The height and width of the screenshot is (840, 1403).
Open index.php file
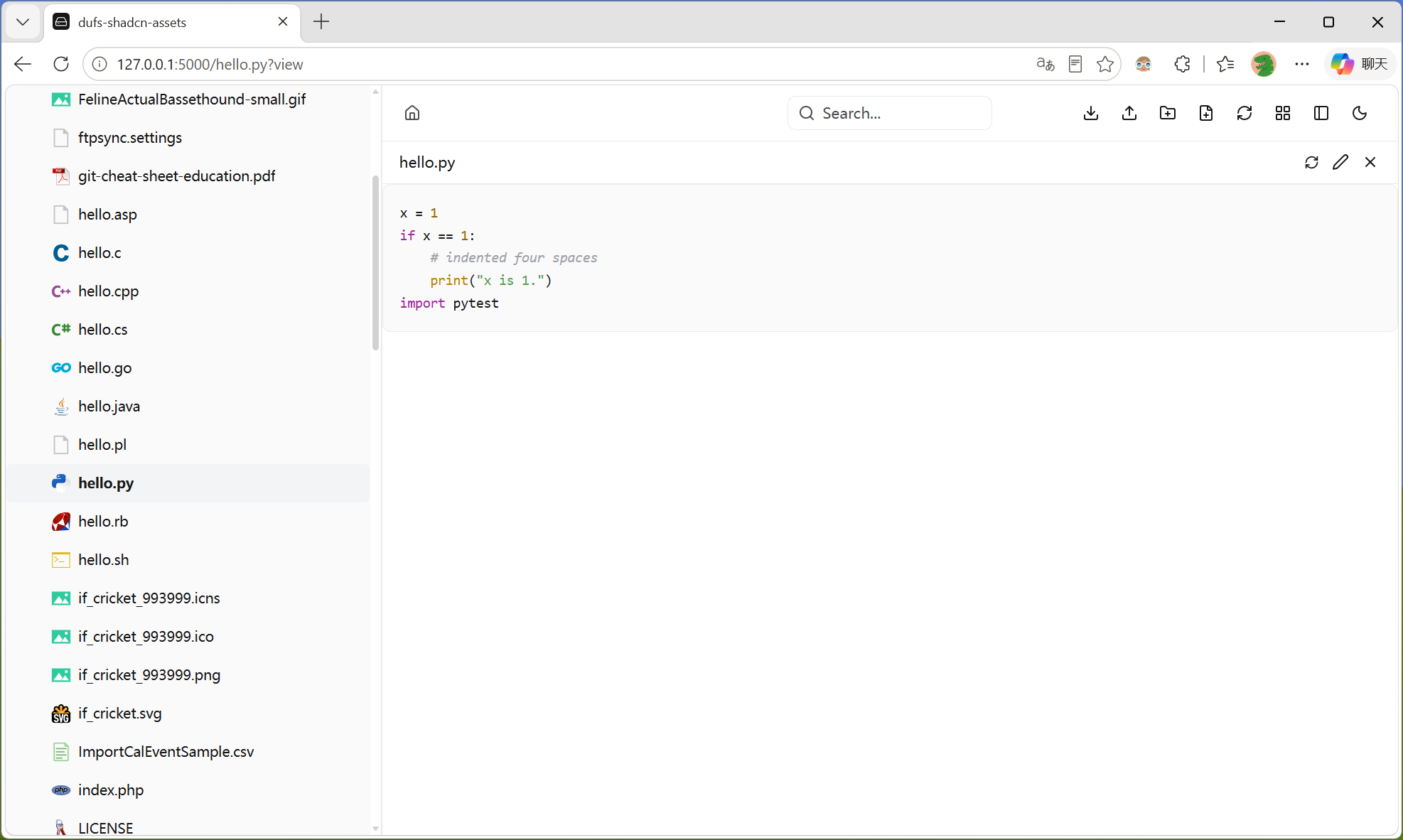click(188, 790)
